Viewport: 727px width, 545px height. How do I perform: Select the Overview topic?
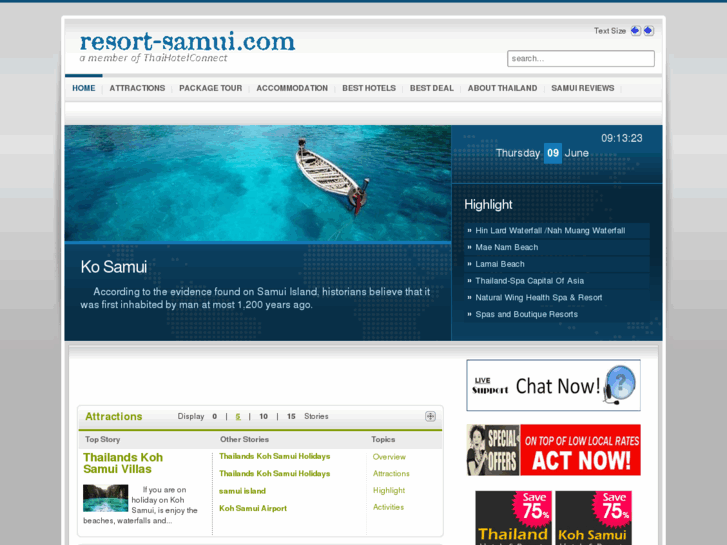click(389, 457)
